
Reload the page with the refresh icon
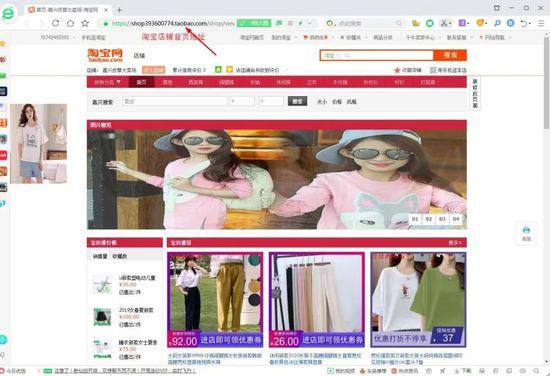(55, 23)
